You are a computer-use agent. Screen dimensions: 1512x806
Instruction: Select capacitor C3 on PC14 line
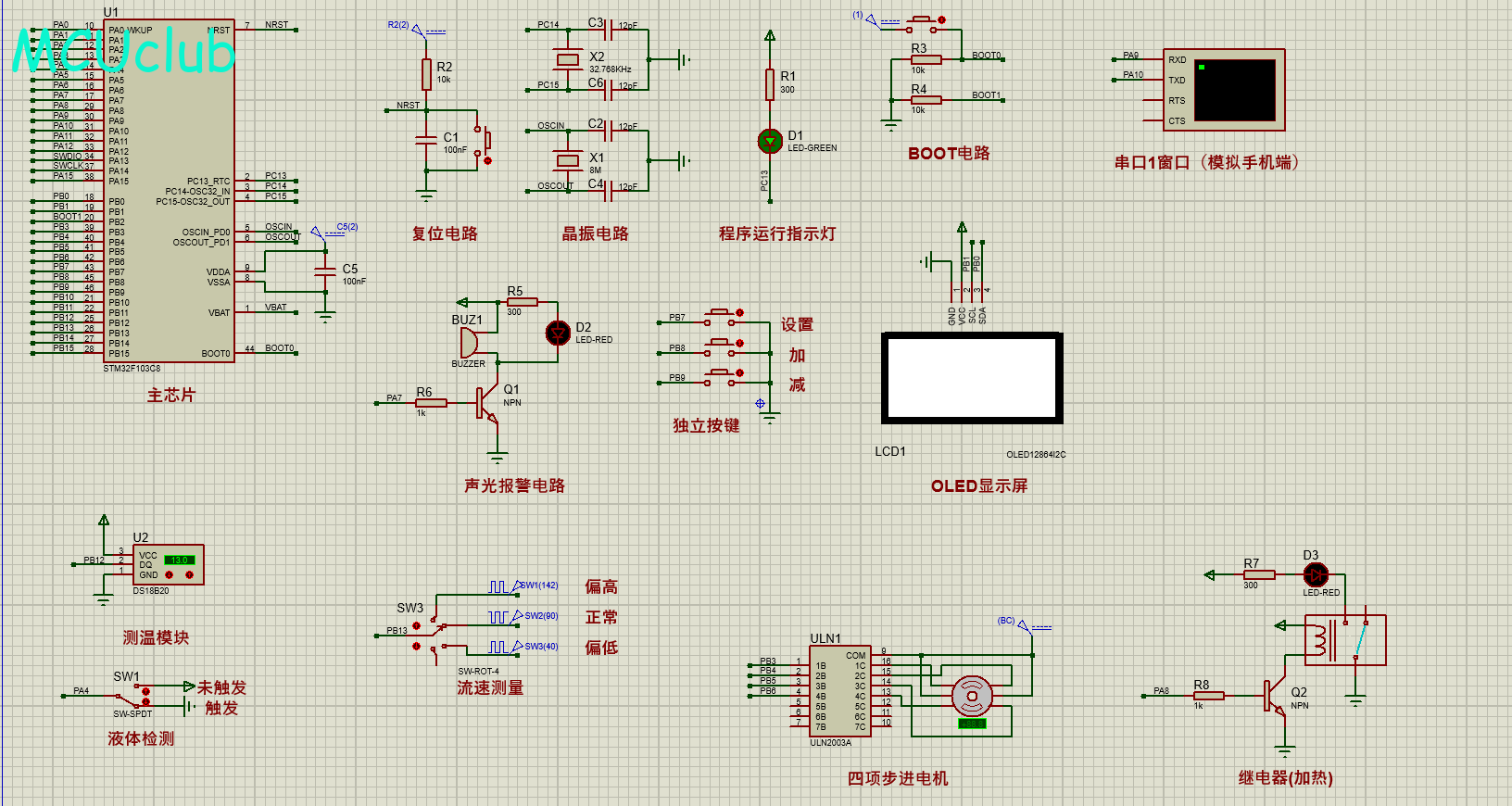click(x=609, y=31)
